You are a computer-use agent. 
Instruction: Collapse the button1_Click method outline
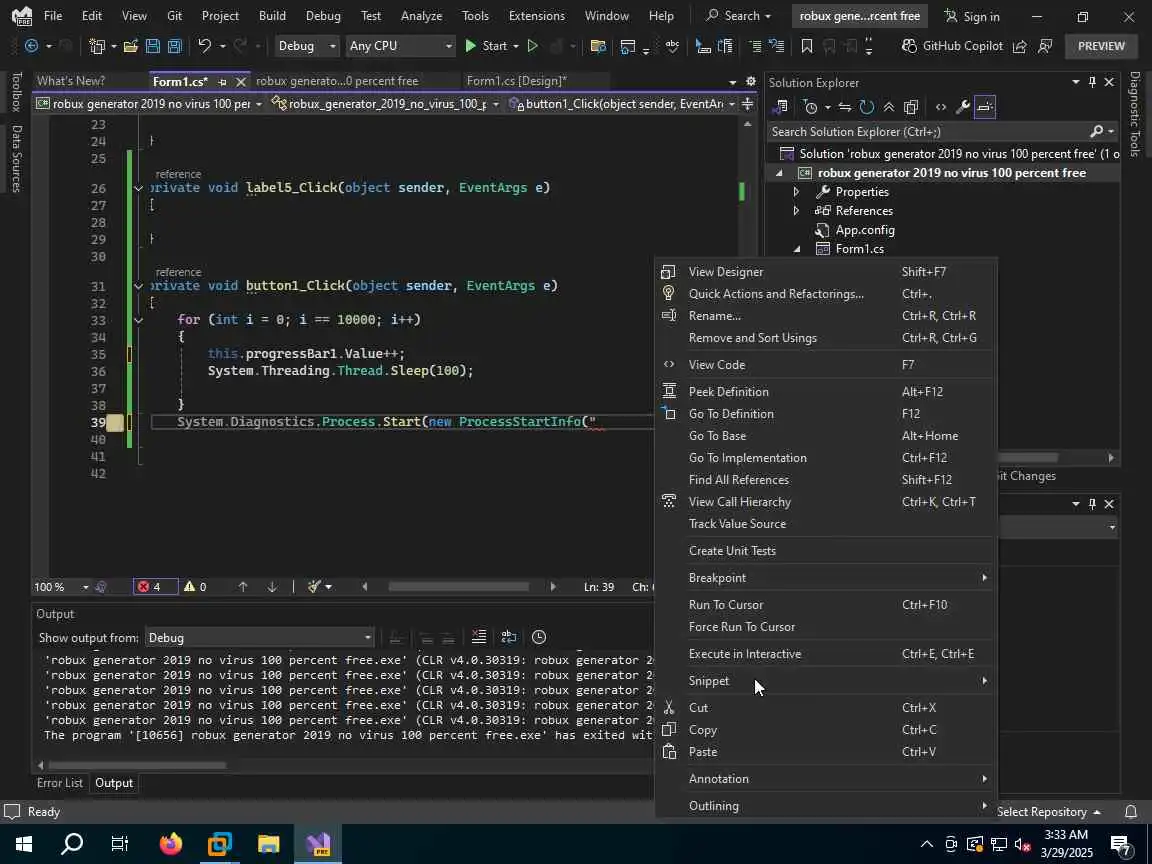(x=138, y=286)
